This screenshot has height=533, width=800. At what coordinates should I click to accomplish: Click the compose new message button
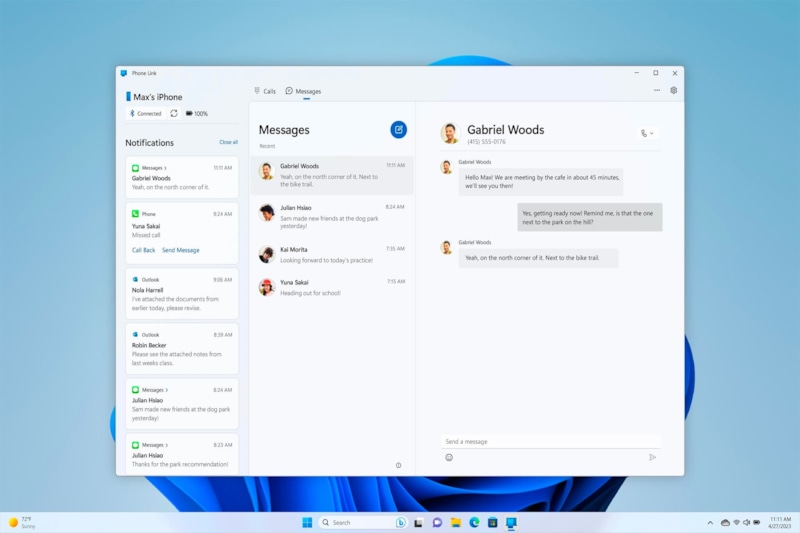coord(398,129)
